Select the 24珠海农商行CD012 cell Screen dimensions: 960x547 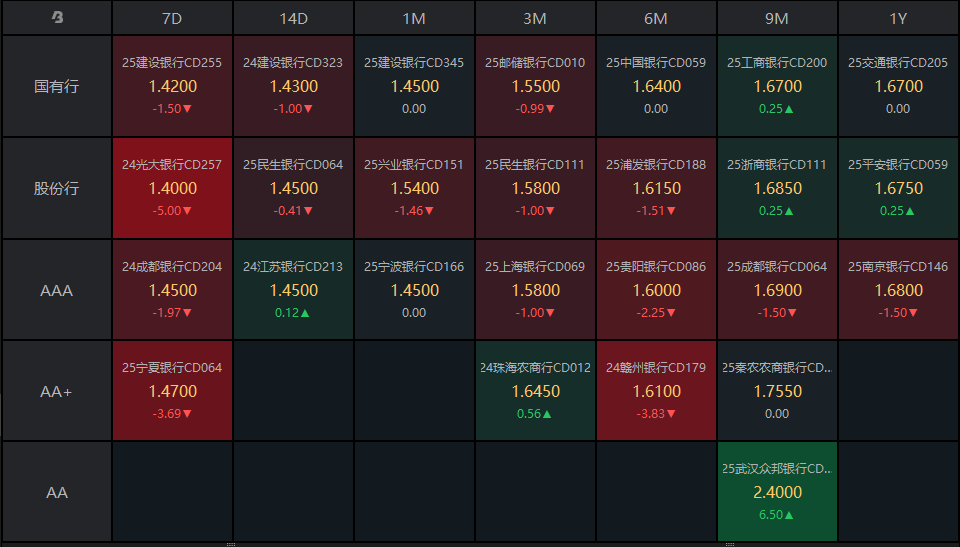tap(535, 391)
